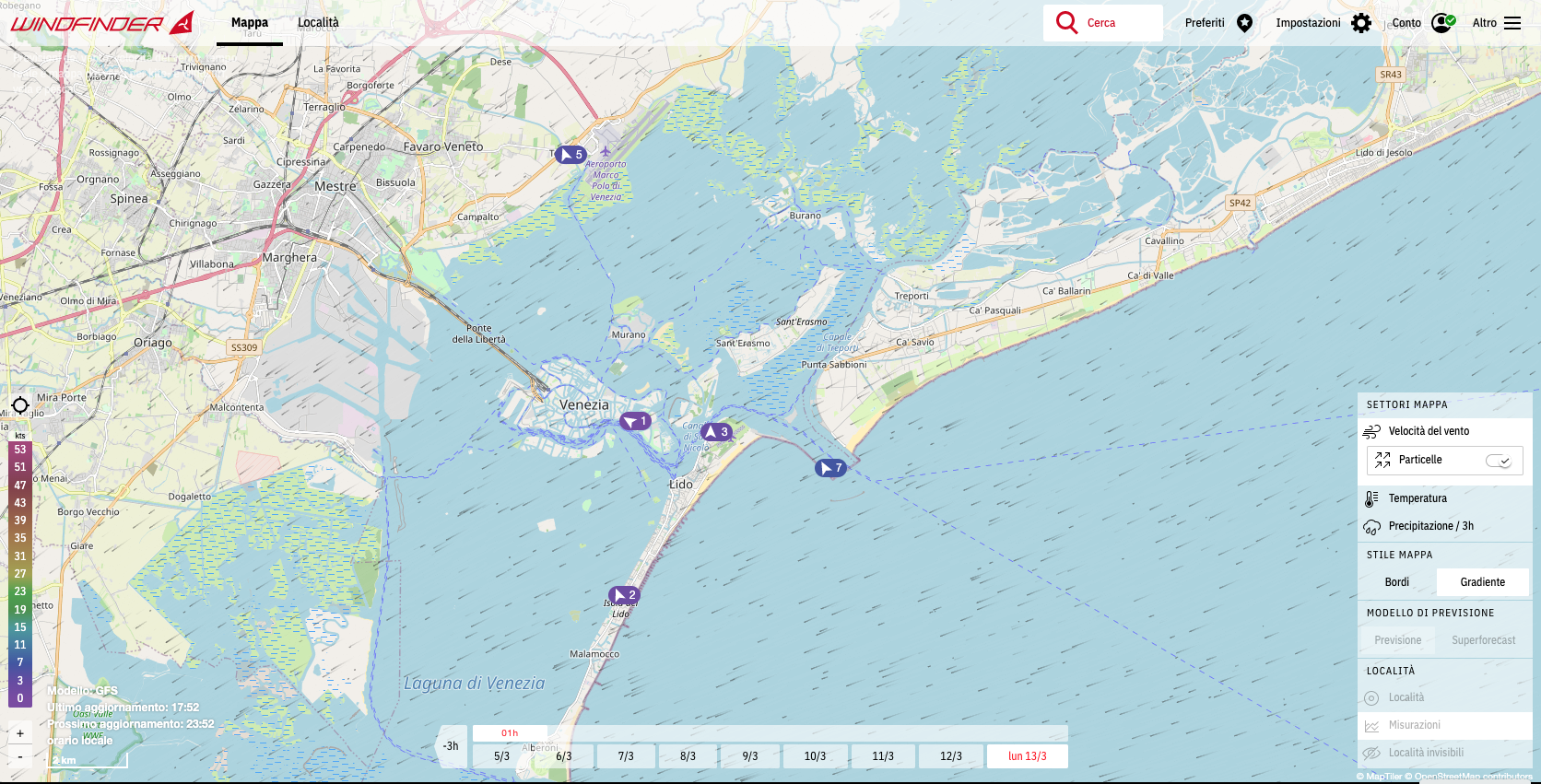Viewport: 1541px width, 784px height.
Task: Select date 8/3 in timeline
Action: click(688, 756)
